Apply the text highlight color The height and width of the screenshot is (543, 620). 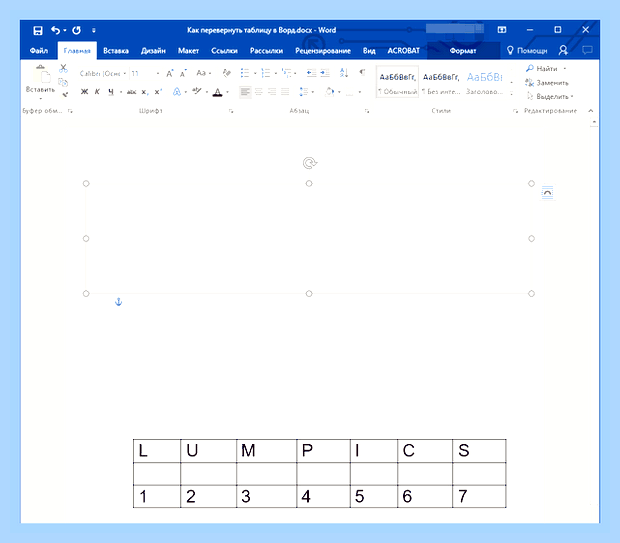(x=197, y=92)
